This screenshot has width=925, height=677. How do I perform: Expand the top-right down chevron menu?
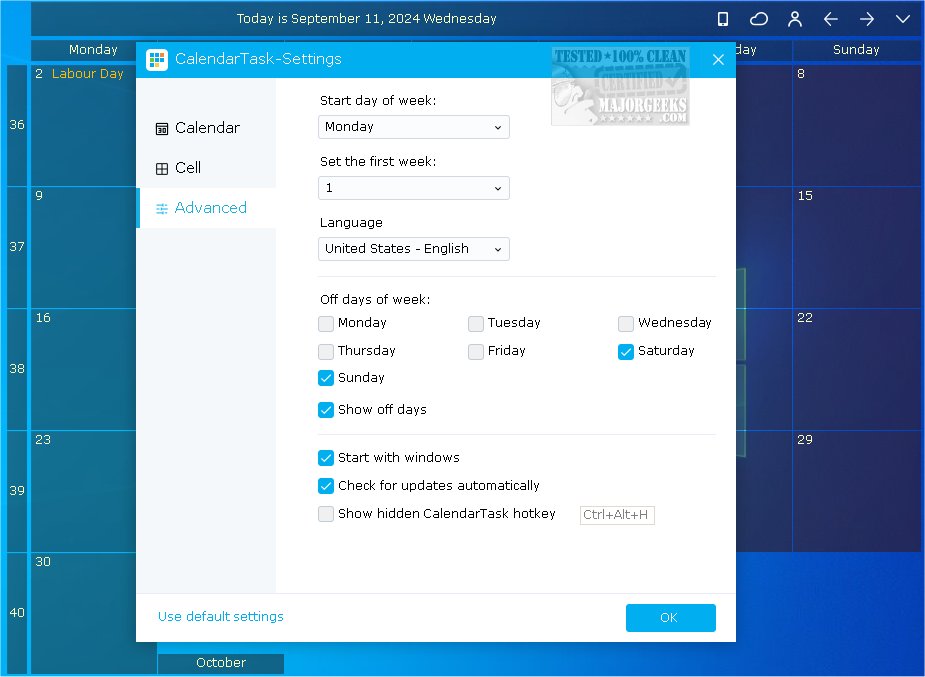[x=903, y=19]
